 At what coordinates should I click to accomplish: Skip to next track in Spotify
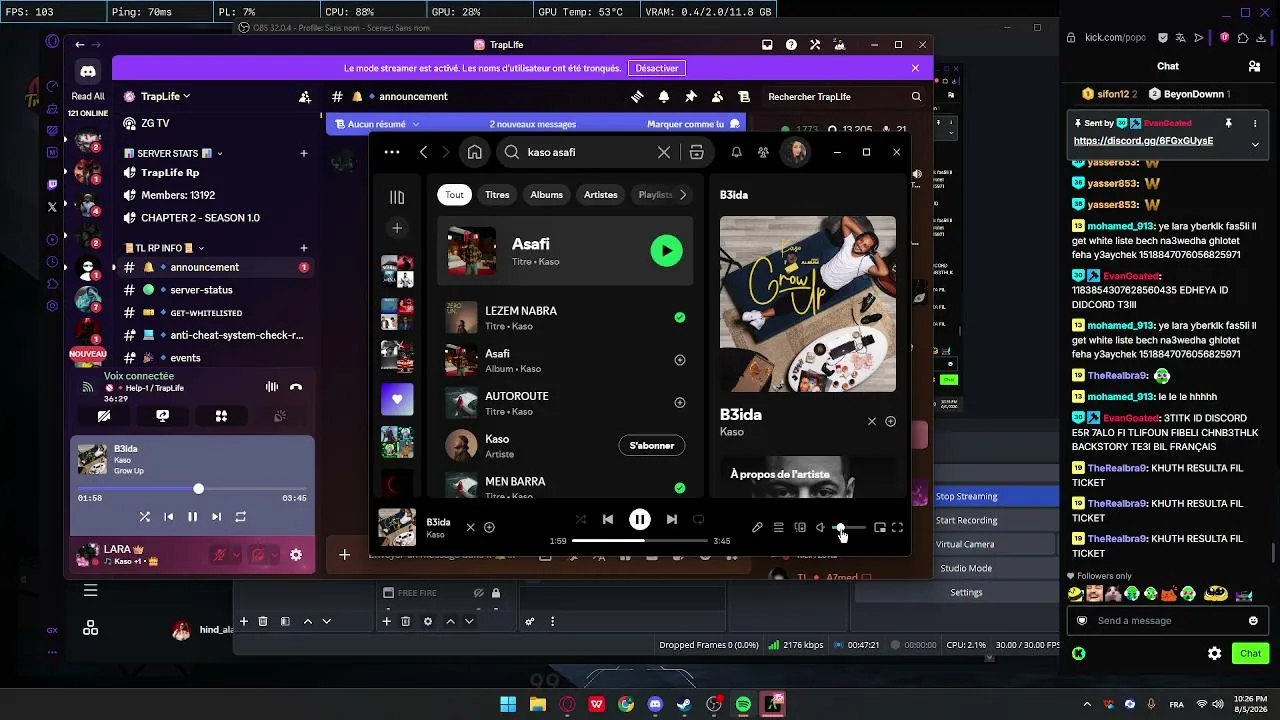pos(672,519)
